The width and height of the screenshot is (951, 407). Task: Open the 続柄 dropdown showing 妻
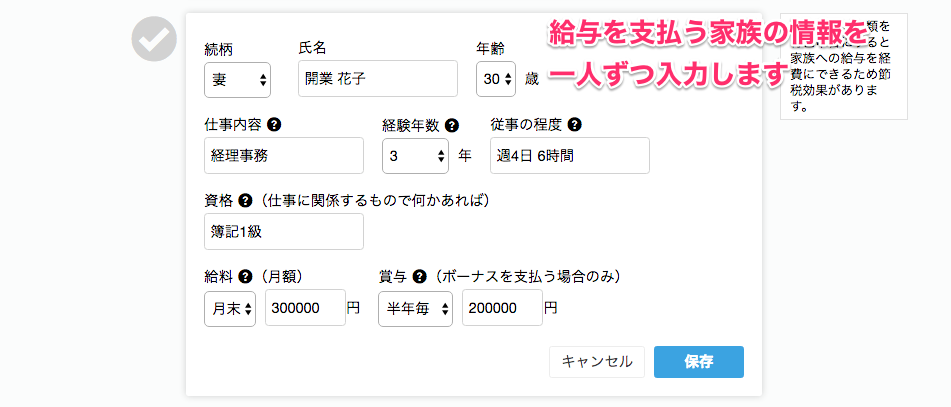237,79
